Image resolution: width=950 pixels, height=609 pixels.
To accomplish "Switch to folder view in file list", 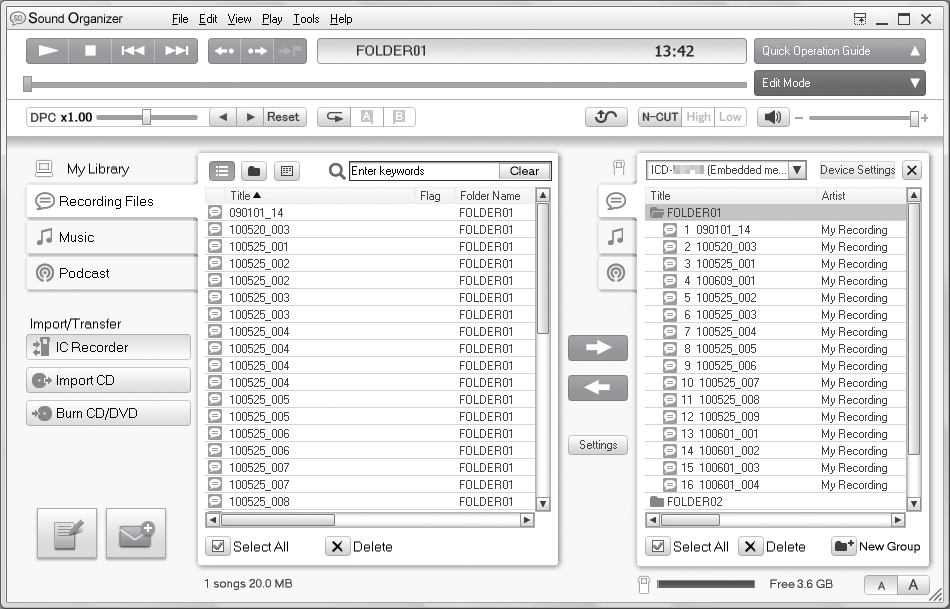I will (254, 171).
